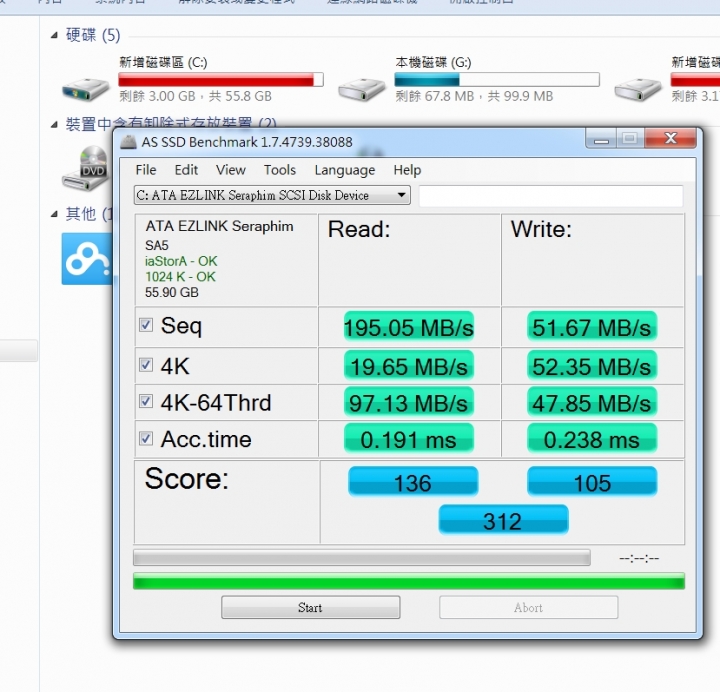Screen dimensions: 720x692
Task: Open the View menu
Action: tap(231, 170)
